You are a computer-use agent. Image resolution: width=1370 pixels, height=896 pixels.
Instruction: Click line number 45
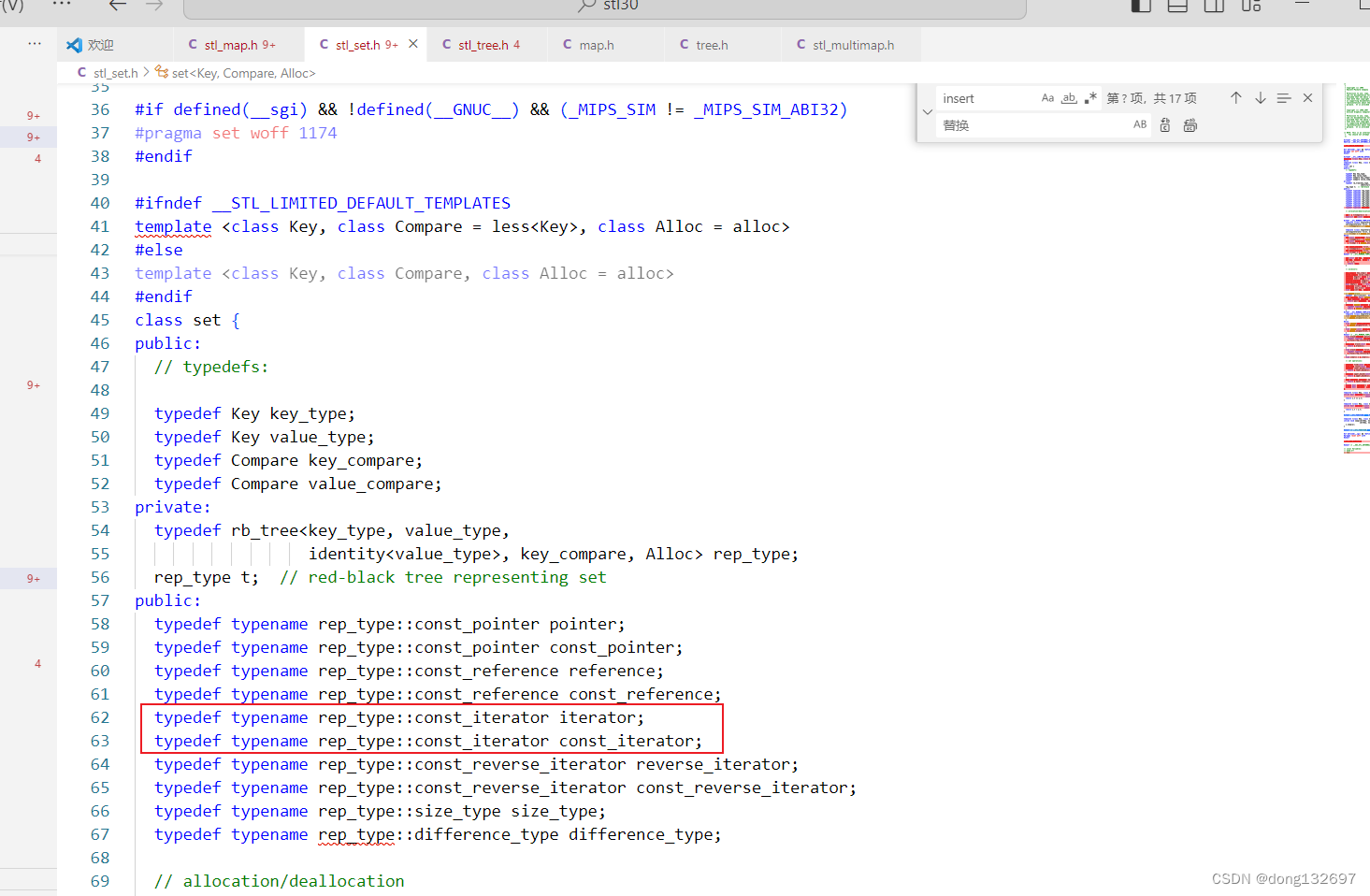(100, 320)
